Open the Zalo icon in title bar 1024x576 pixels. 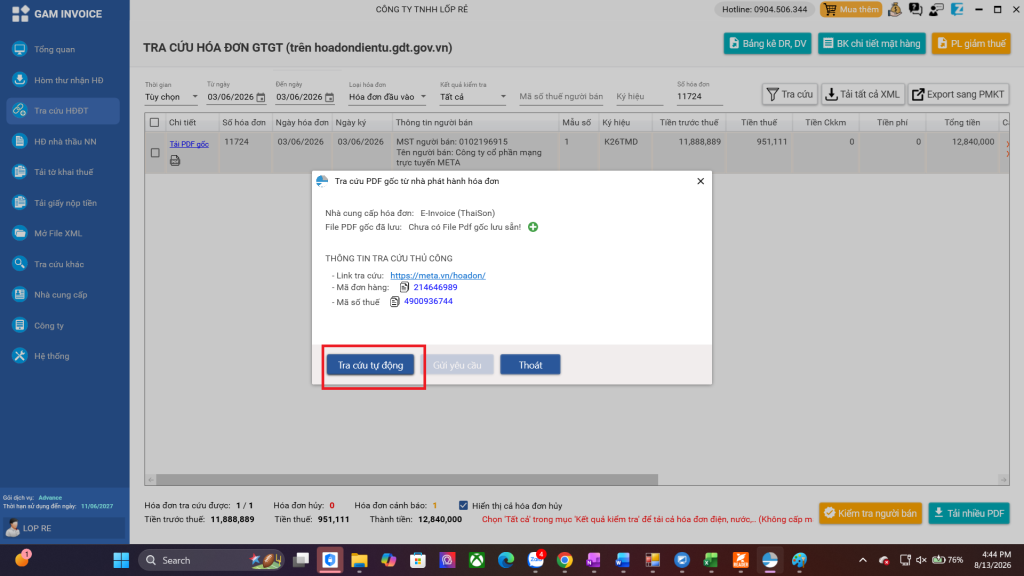click(x=957, y=10)
